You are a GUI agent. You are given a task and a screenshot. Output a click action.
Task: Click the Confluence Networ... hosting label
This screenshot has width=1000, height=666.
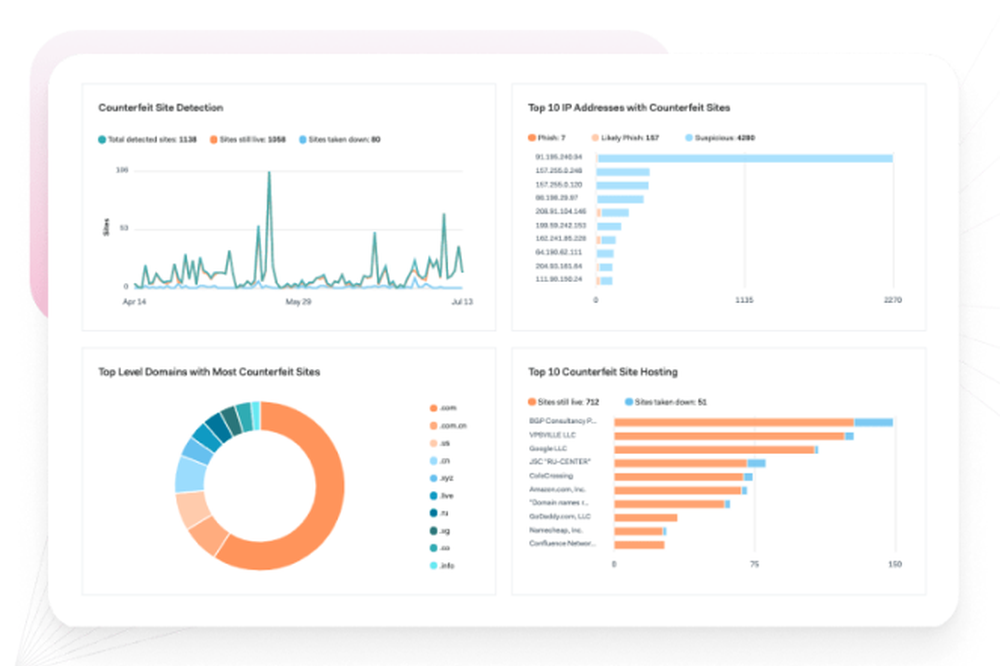coord(562,544)
